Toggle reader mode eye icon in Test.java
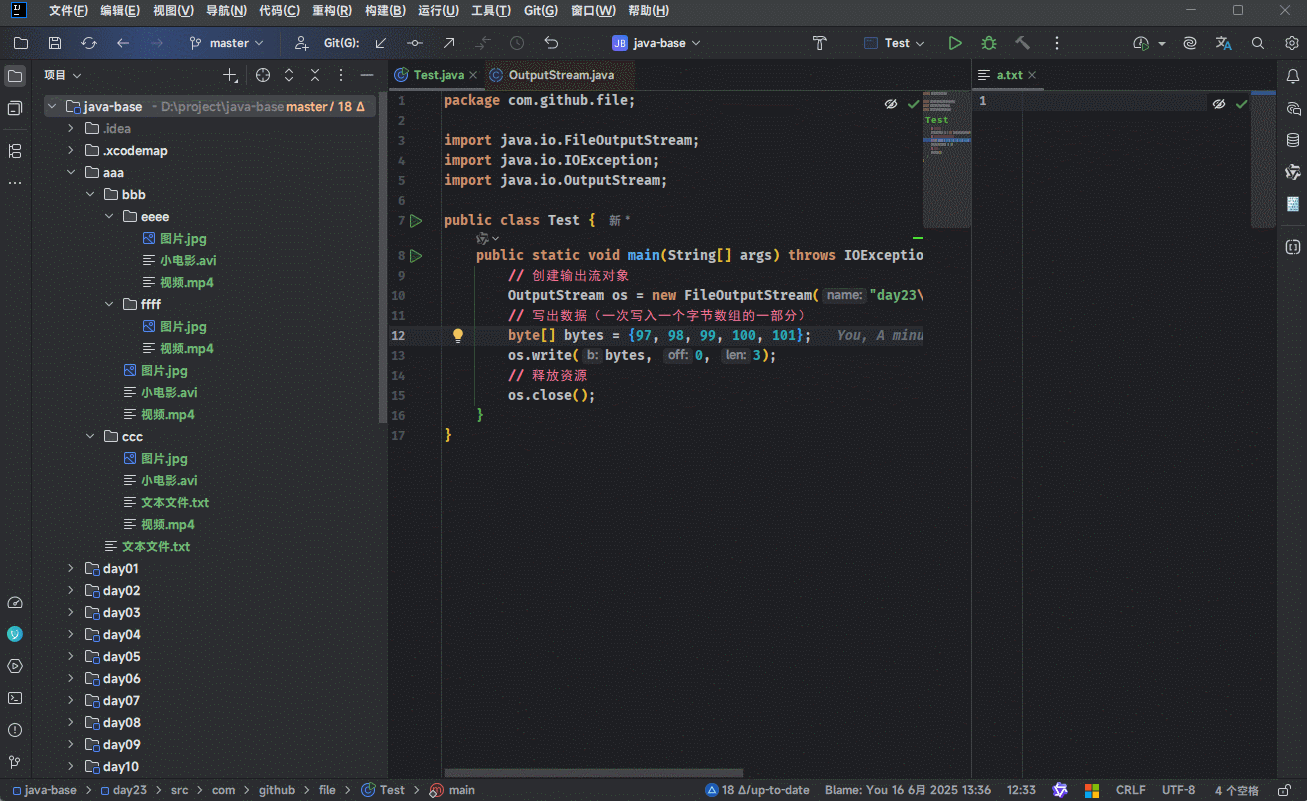Viewport: 1307px width, 801px height. point(890,104)
